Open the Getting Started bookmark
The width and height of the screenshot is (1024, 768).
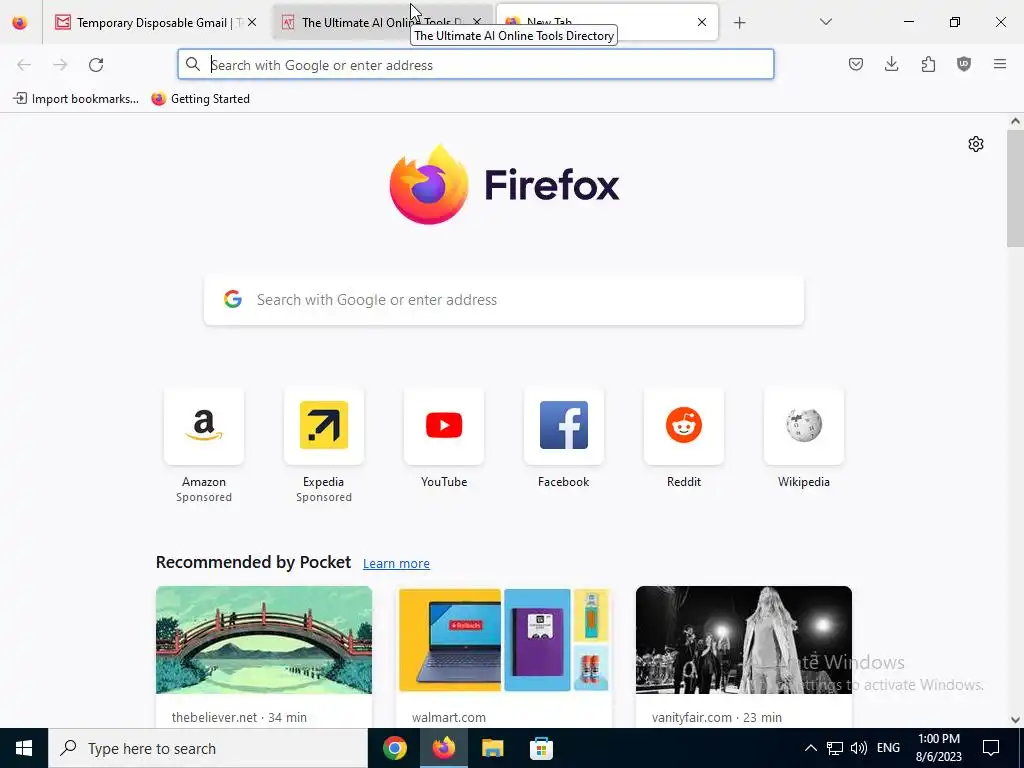pos(200,99)
